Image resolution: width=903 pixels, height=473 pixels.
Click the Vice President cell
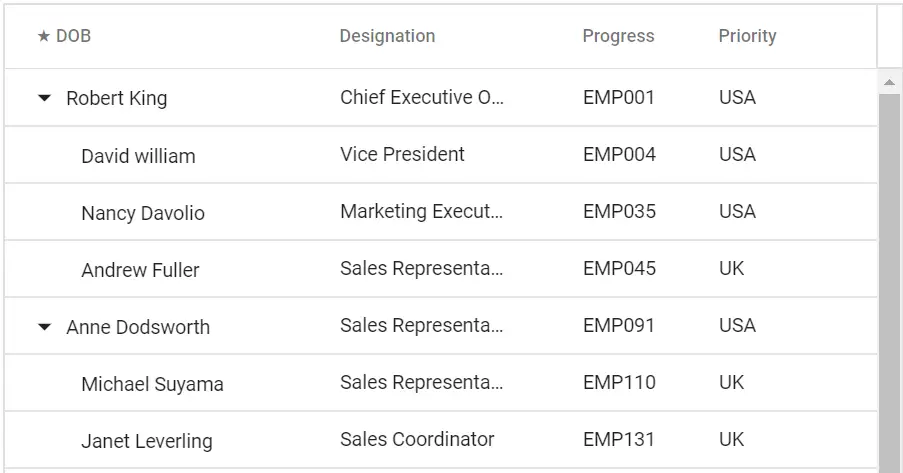[402, 155]
